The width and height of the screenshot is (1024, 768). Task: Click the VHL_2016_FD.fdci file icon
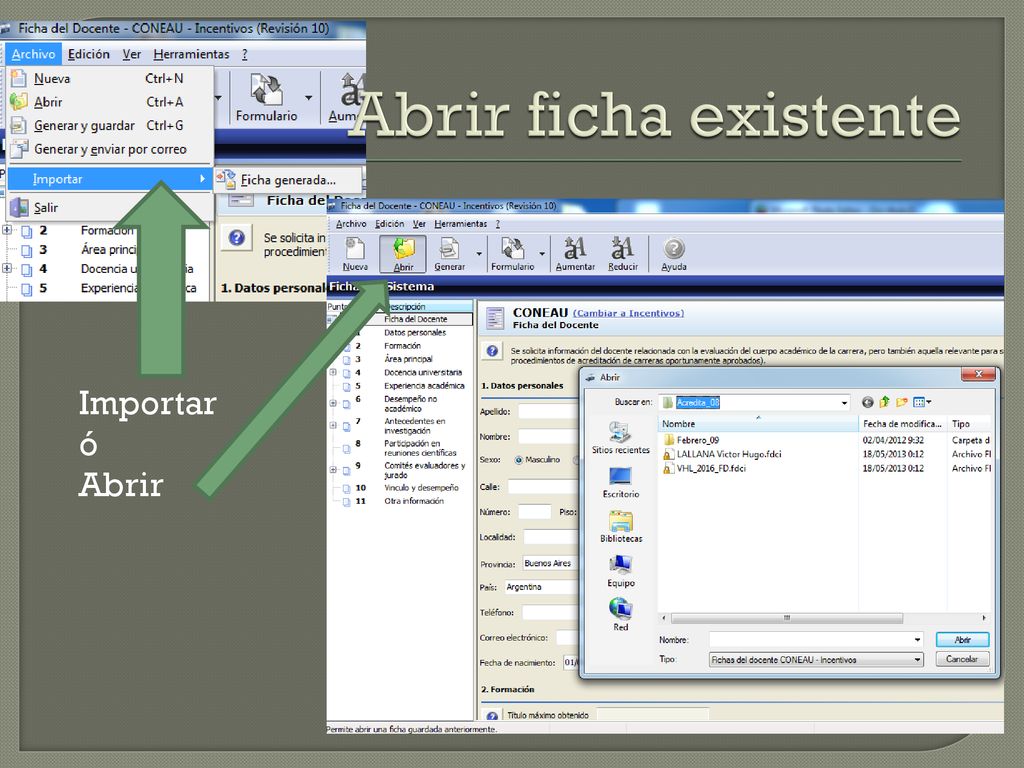coord(669,468)
